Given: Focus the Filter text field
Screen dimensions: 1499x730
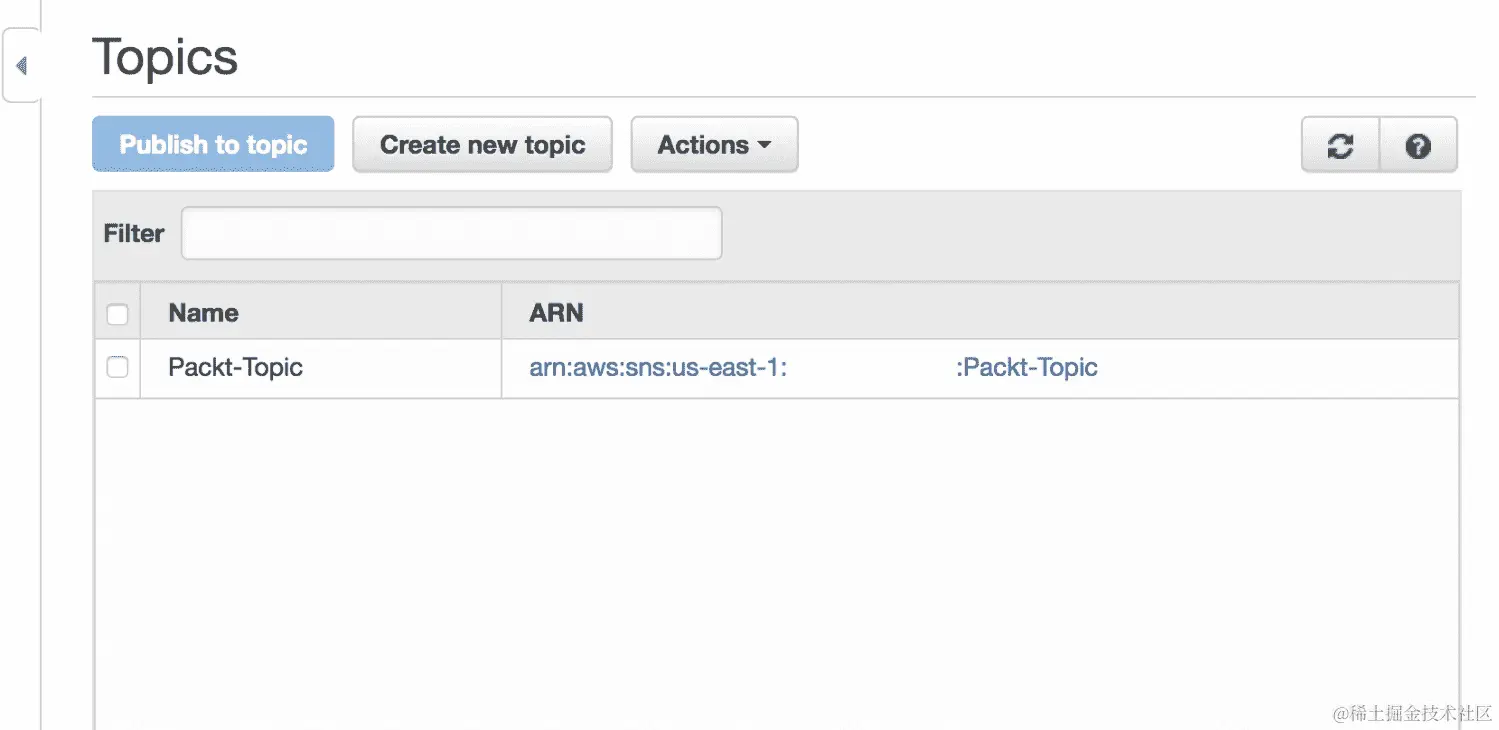Looking at the screenshot, I should pos(451,233).
